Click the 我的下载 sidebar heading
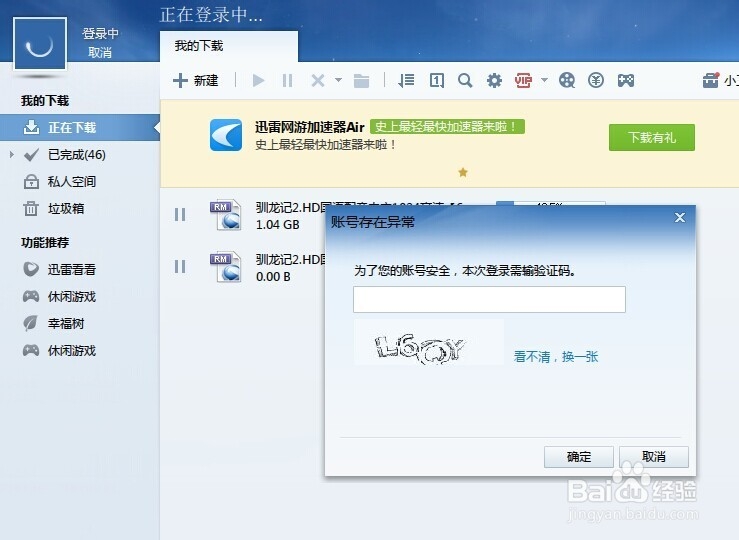The image size is (739, 540). 45,100
